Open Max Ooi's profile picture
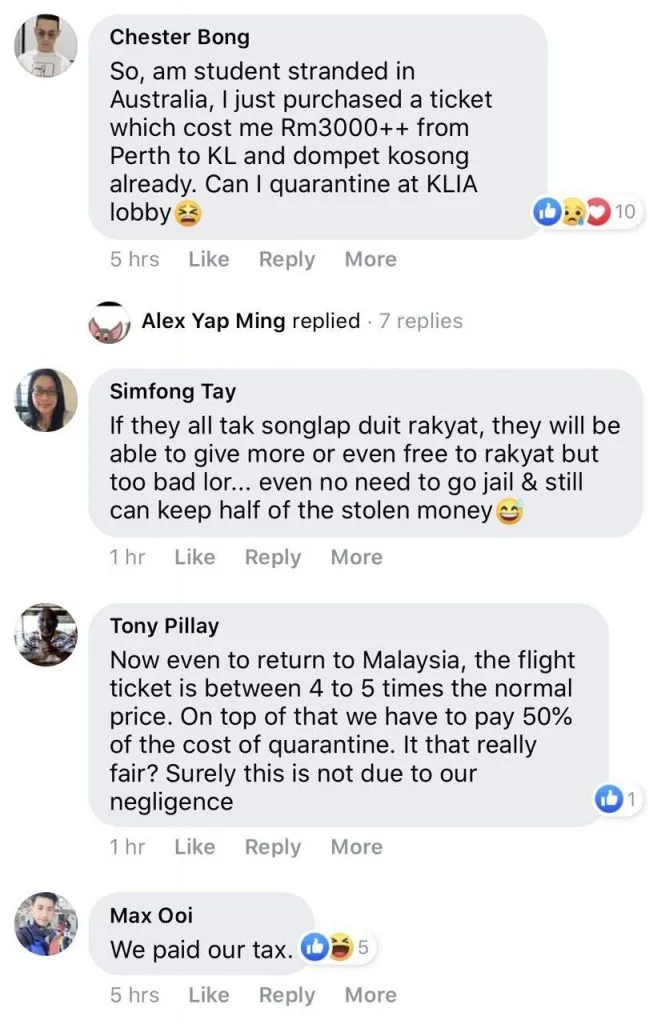This screenshot has width=661, height=1024. 46,923
